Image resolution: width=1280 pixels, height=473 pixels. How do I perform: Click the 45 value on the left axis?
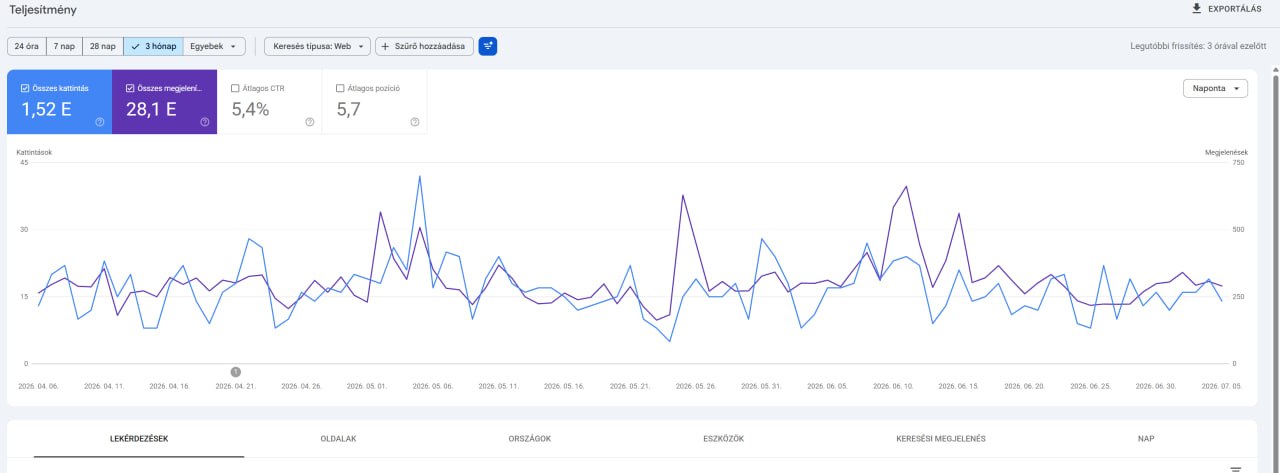point(24,162)
